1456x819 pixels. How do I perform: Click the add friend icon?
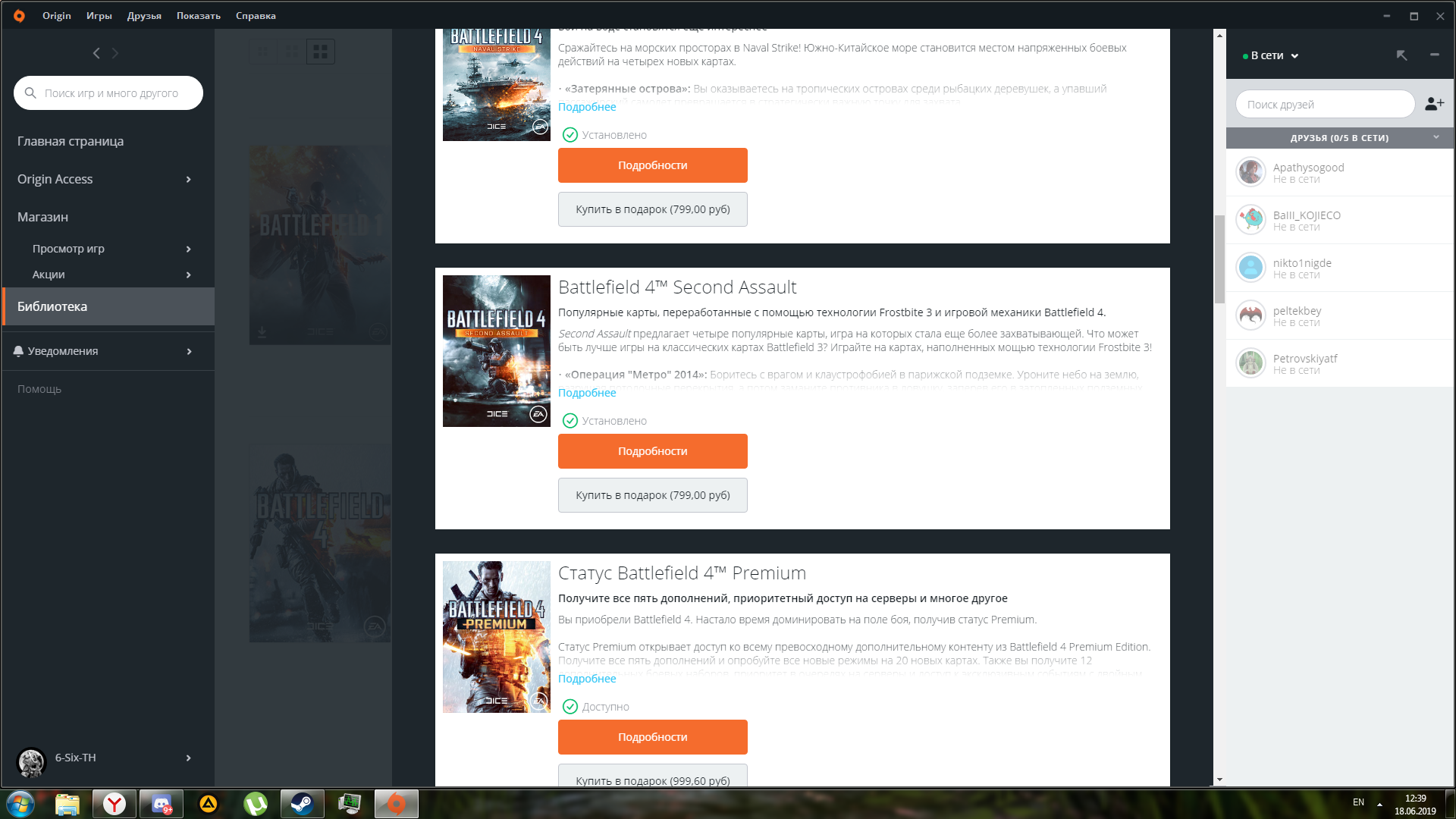coord(1434,104)
